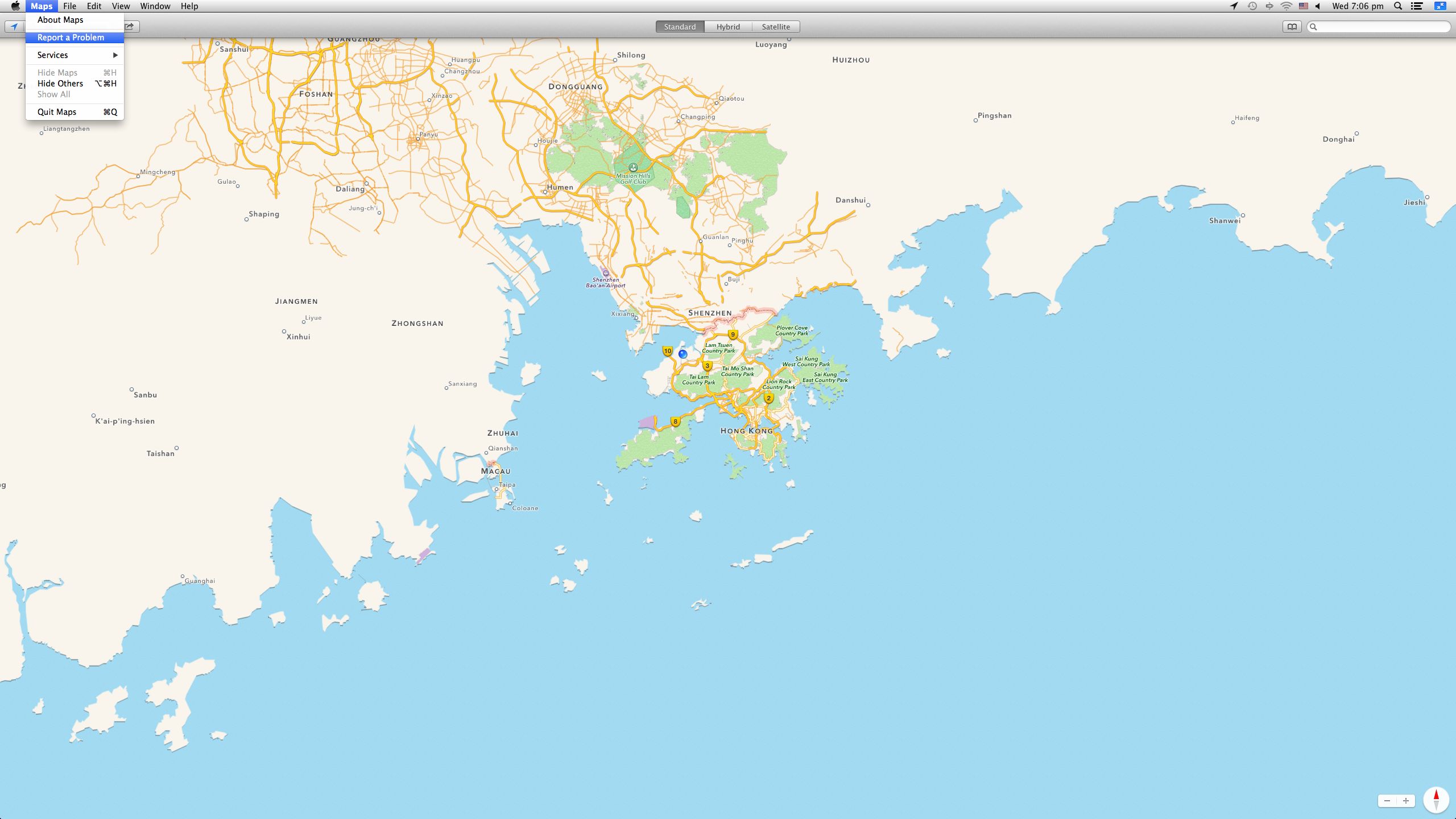
Task: Choose About Maps from the menu
Action: pyautogui.click(x=75, y=20)
